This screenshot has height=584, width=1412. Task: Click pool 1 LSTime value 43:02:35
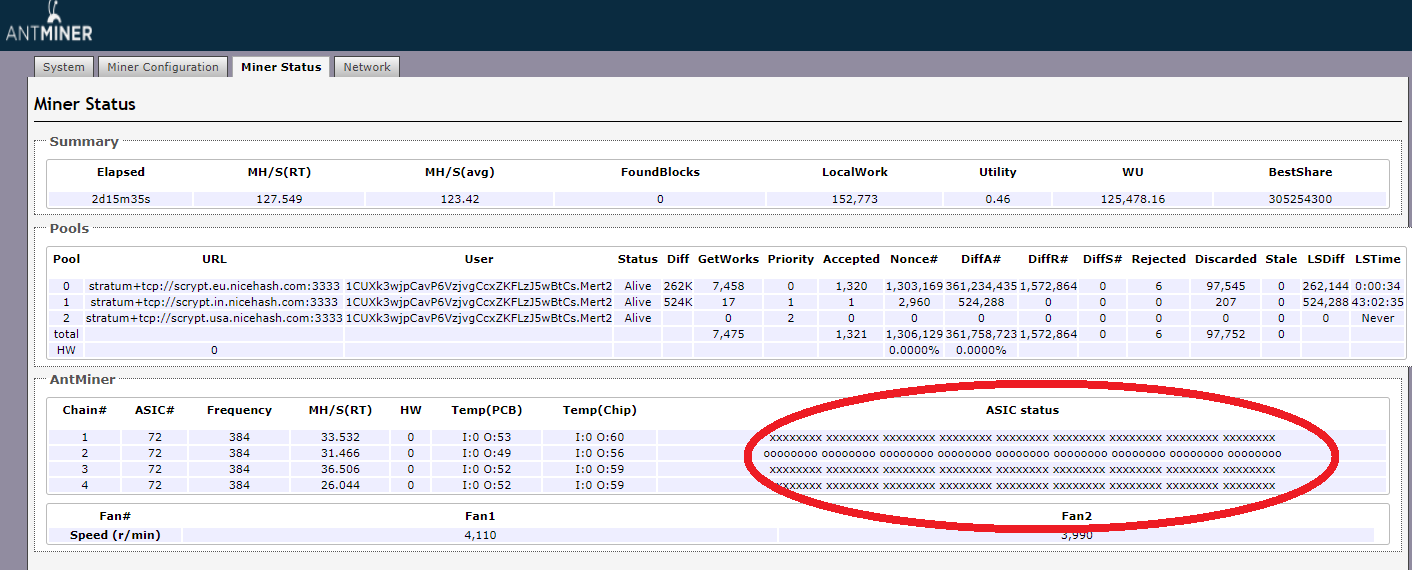click(1378, 302)
